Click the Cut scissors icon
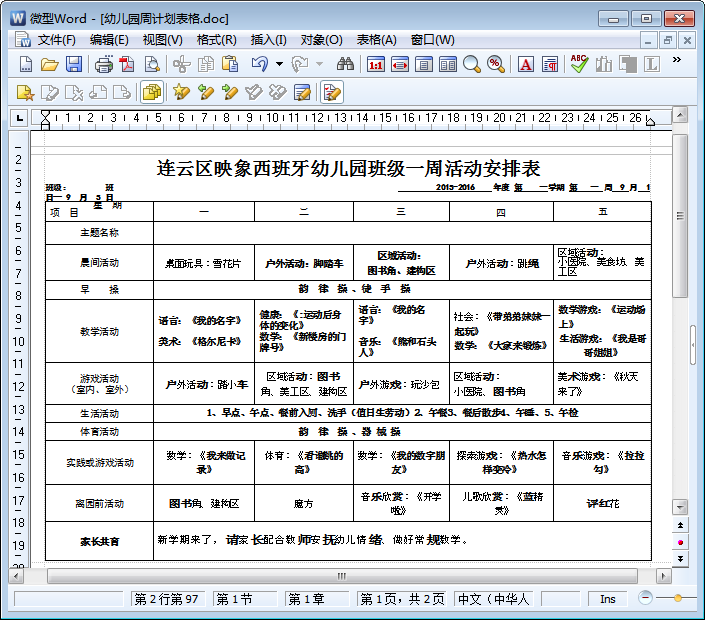The width and height of the screenshot is (705, 620). click(x=182, y=65)
